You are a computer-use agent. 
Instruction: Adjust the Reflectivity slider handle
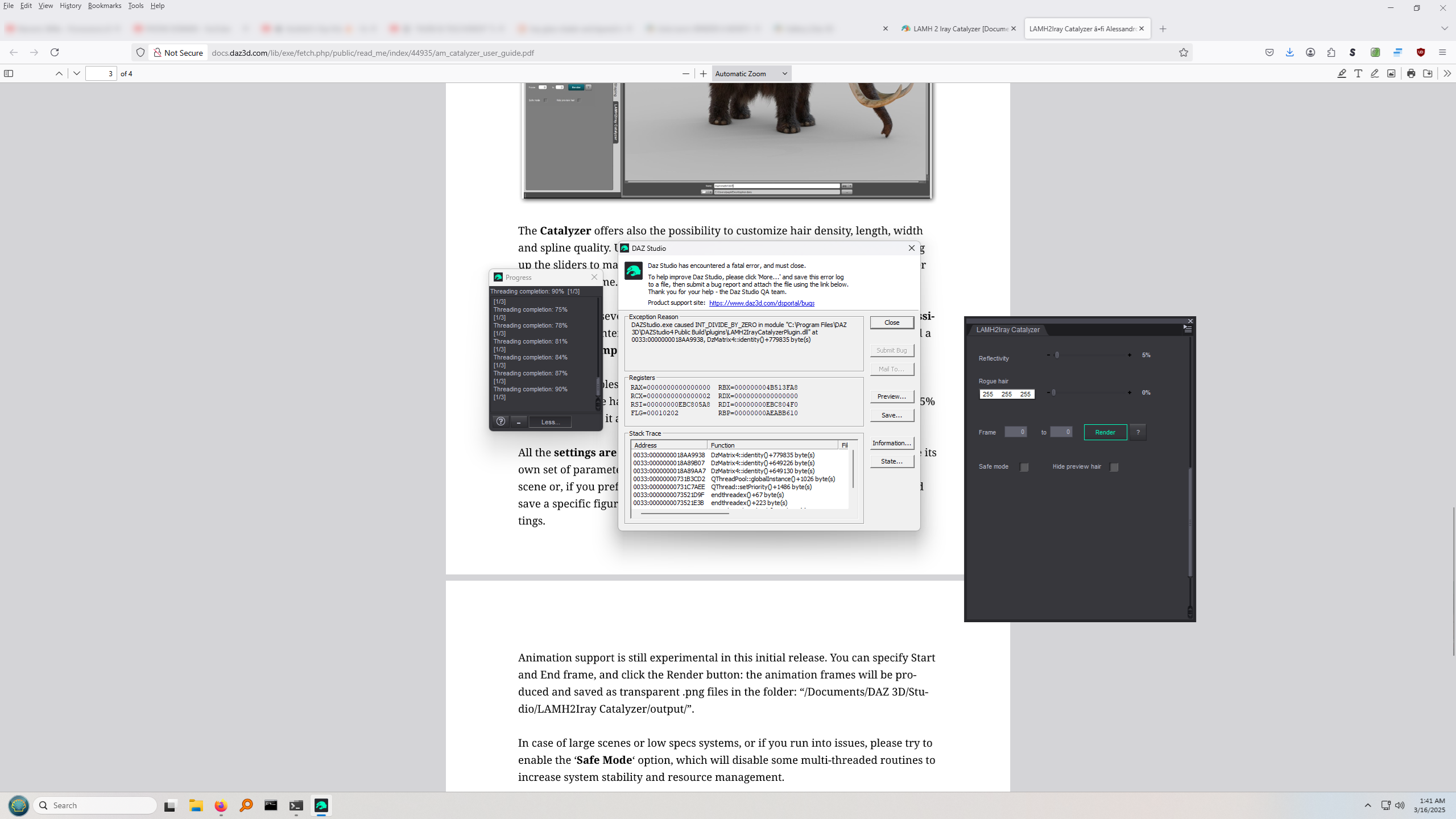(x=1057, y=355)
